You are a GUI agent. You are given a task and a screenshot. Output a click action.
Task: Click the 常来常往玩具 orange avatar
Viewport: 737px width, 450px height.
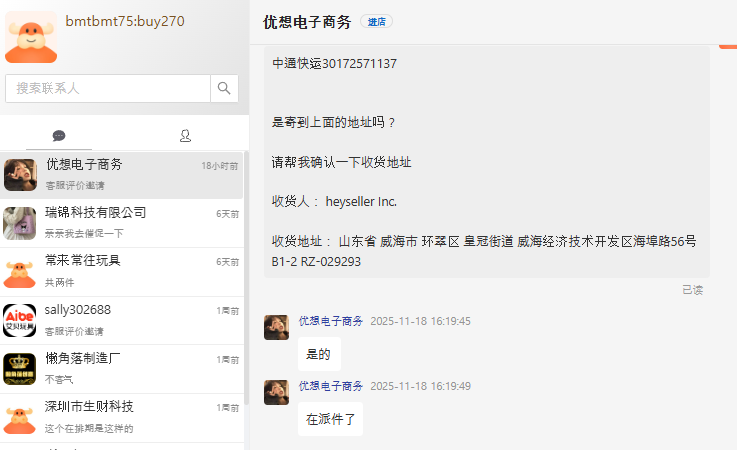(20, 271)
